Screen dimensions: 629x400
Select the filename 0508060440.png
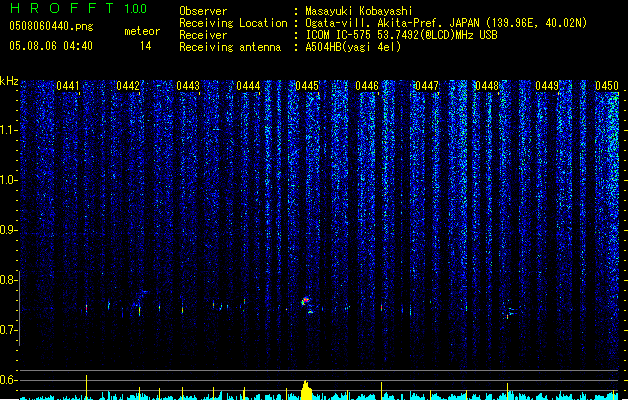tap(51, 26)
